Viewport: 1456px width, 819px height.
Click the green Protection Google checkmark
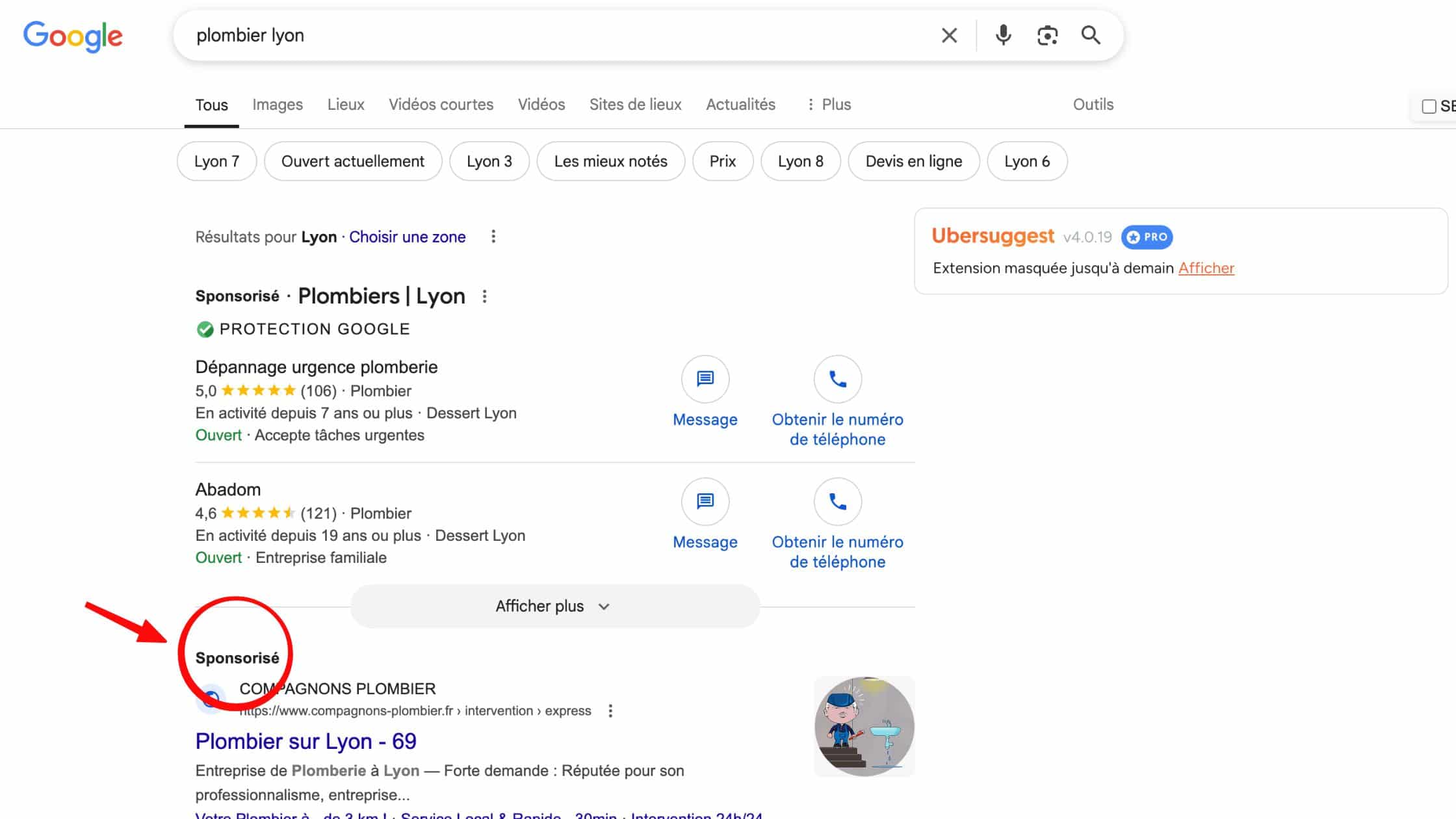(205, 330)
